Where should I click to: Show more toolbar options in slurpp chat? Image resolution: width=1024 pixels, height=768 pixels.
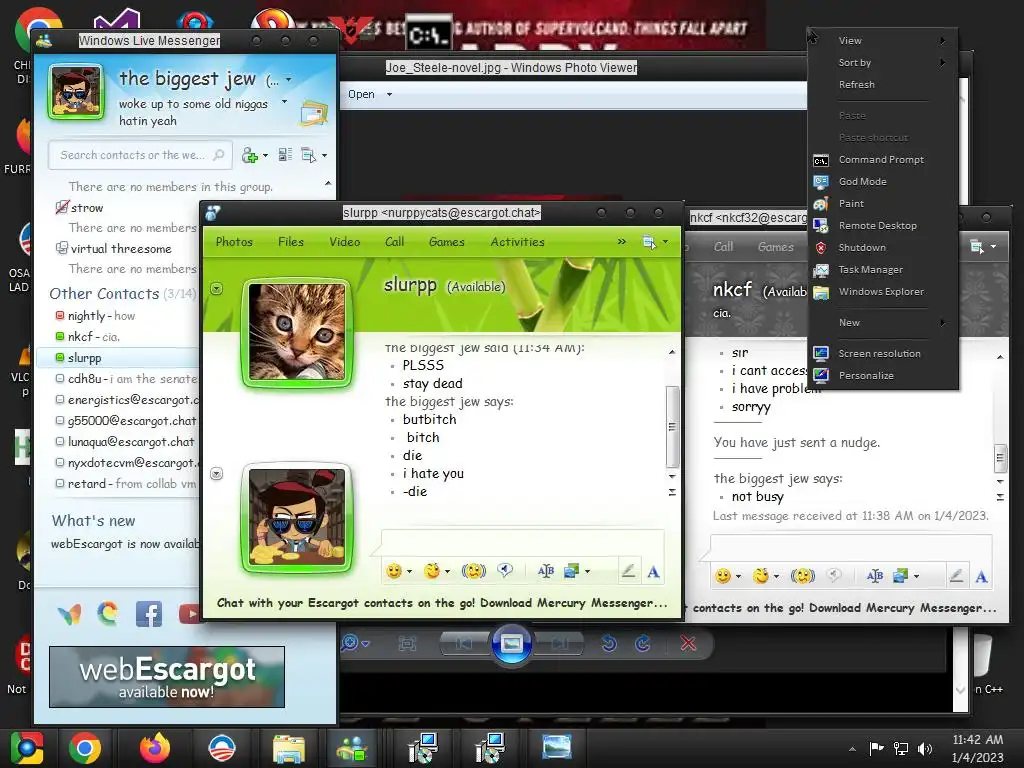(x=621, y=242)
